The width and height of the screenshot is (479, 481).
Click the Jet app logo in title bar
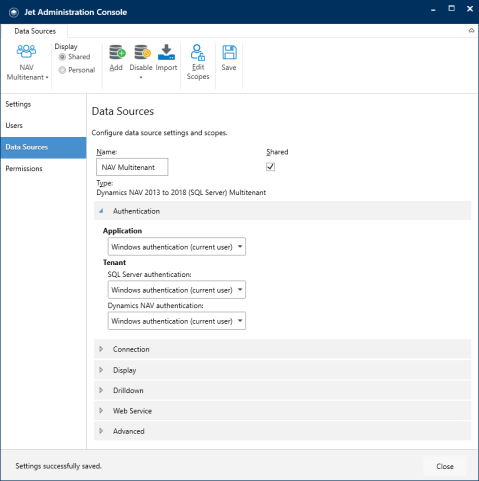coord(14,12)
